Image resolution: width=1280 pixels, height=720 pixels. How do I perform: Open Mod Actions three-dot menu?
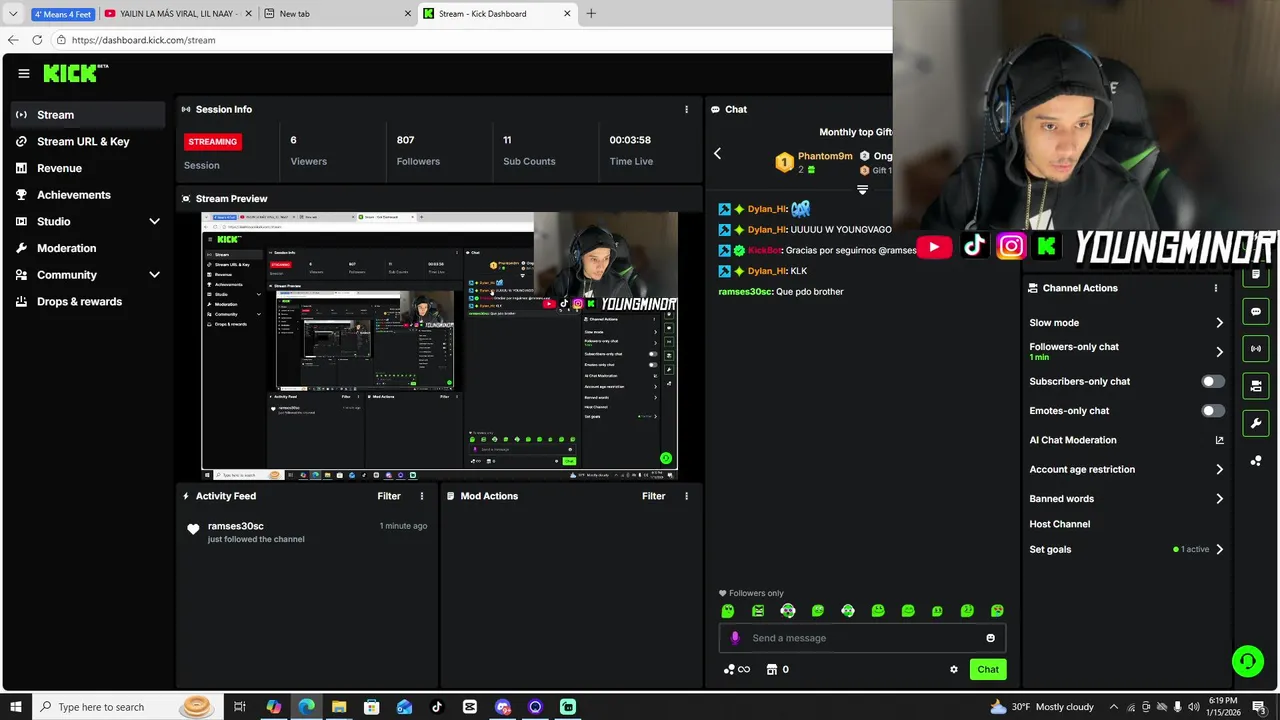click(686, 496)
